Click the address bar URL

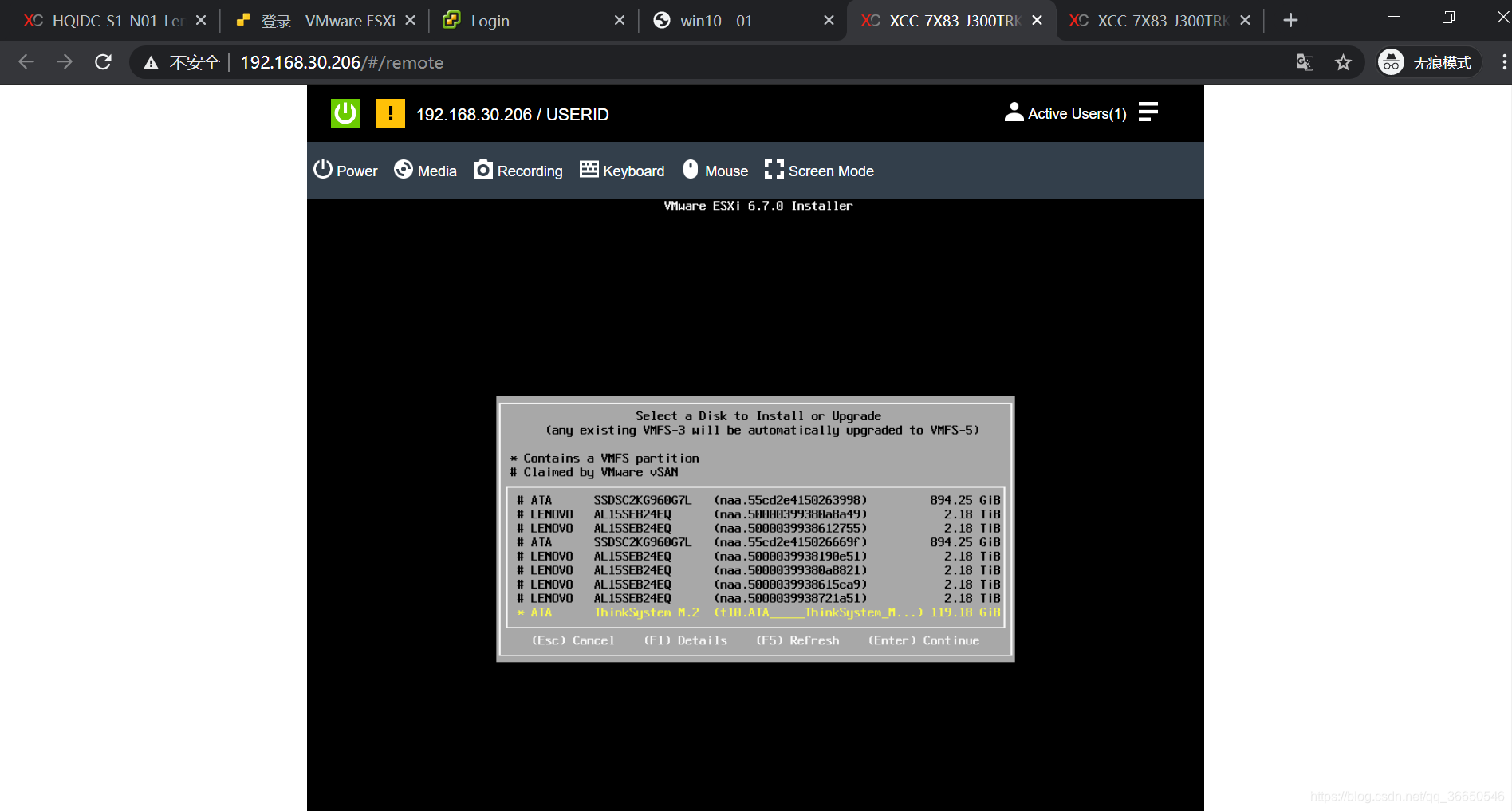click(341, 62)
